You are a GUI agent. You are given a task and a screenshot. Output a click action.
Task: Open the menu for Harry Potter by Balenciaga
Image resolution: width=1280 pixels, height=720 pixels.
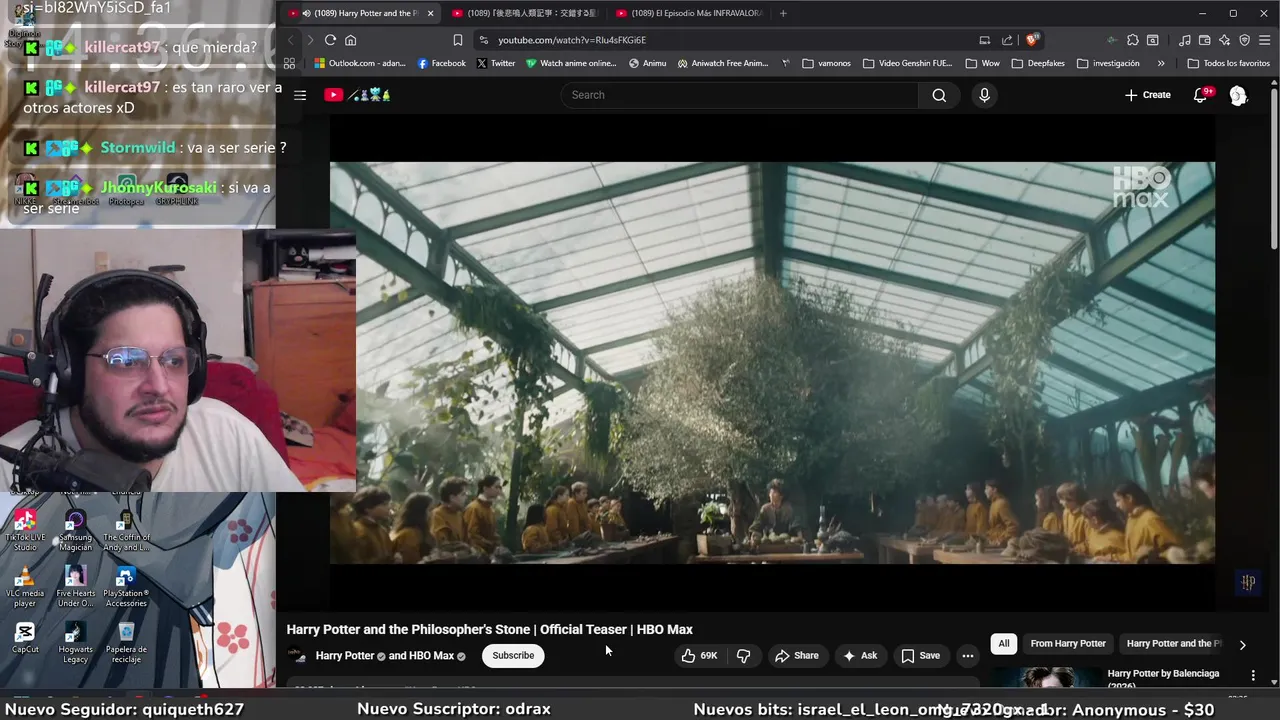pyautogui.click(x=1253, y=676)
